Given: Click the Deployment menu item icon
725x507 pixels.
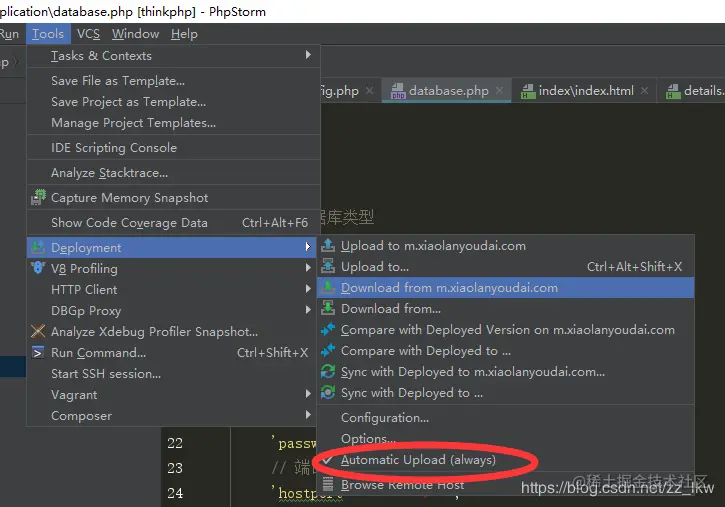Looking at the screenshot, I should click(x=38, y=247).
